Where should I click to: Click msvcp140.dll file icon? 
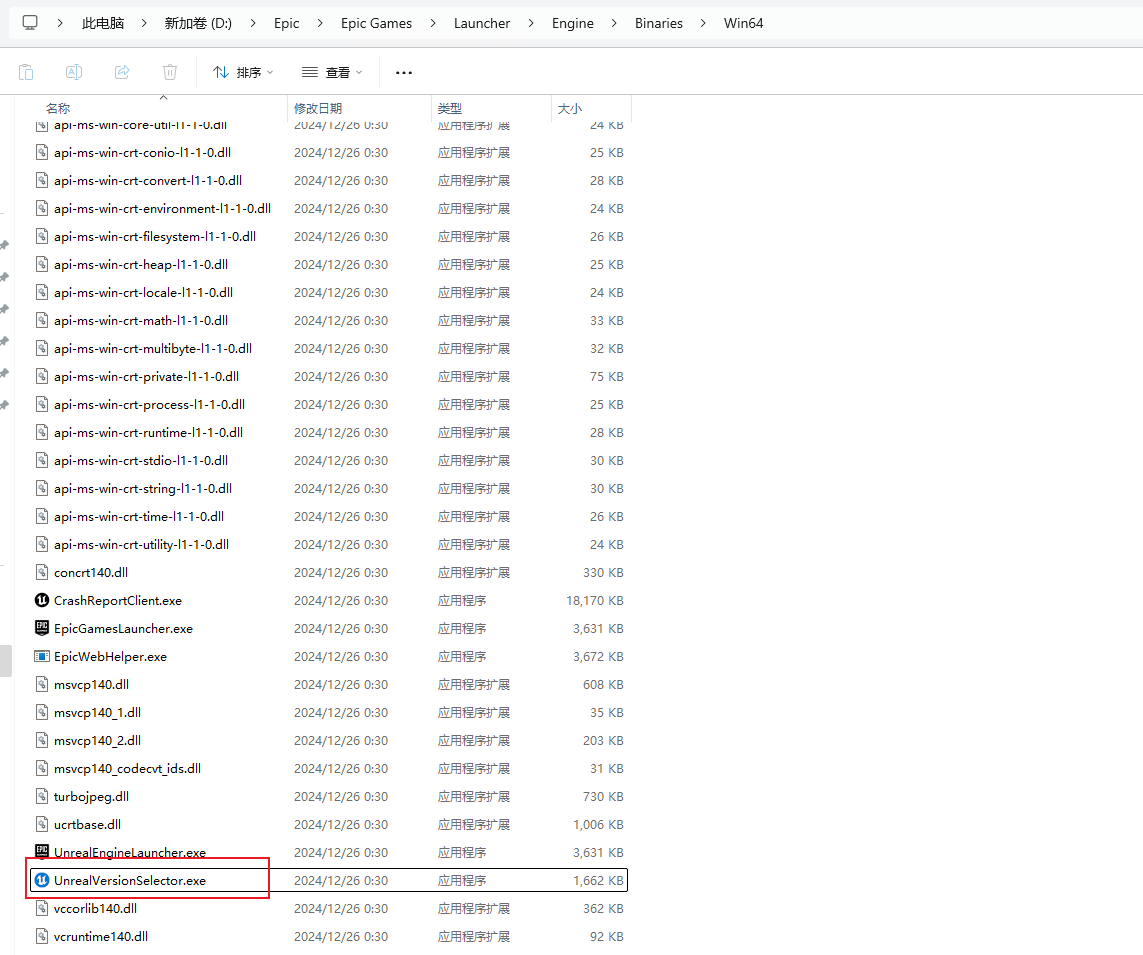[42, 684]
